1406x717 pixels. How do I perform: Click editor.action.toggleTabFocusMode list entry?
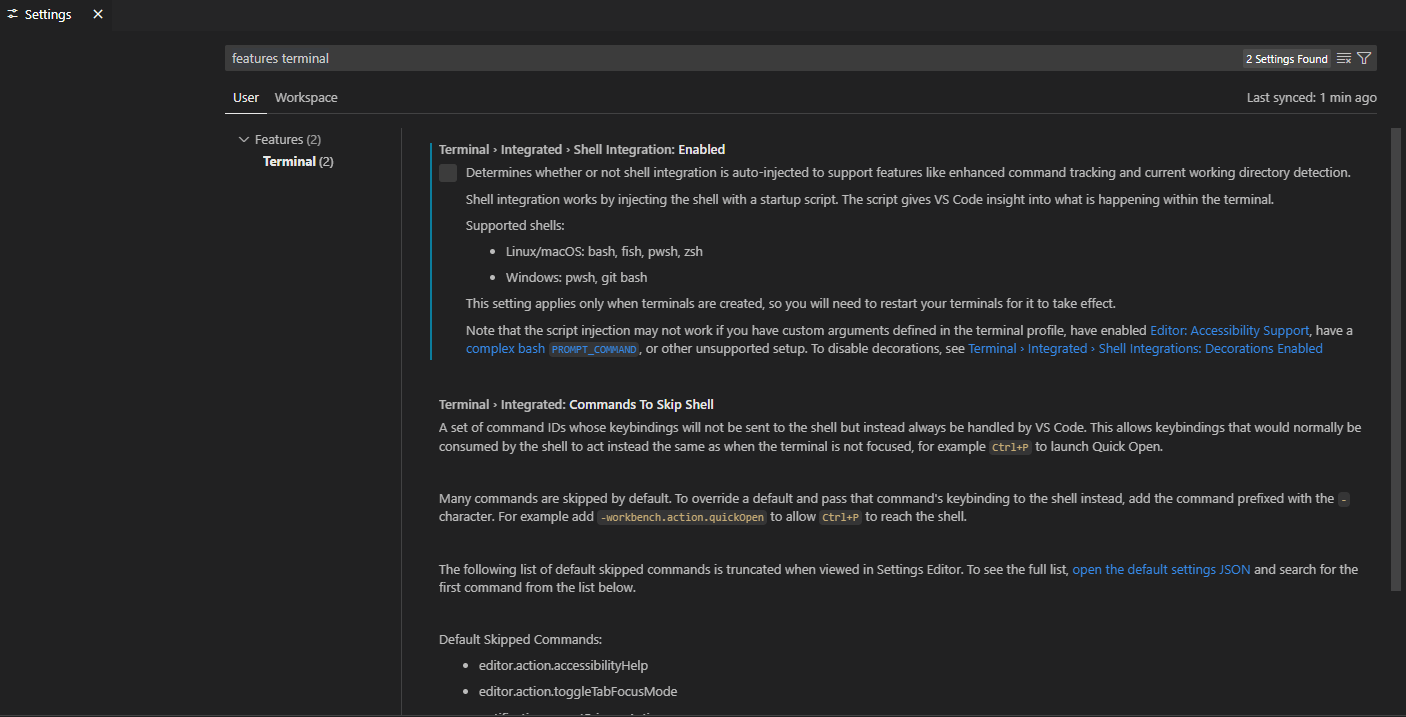tap(578, 691)
